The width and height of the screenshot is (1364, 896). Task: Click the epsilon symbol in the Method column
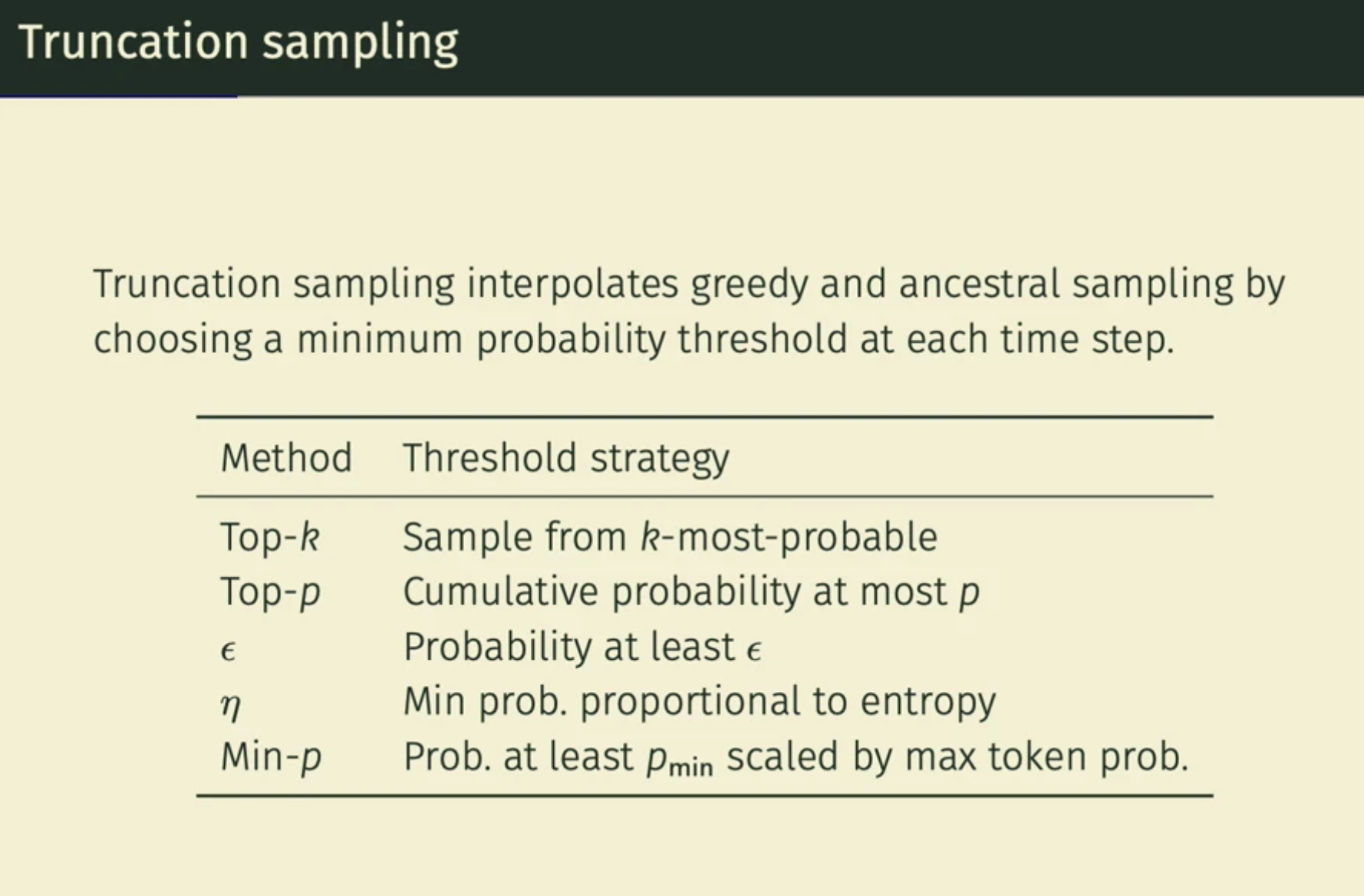tap(228, 651)
